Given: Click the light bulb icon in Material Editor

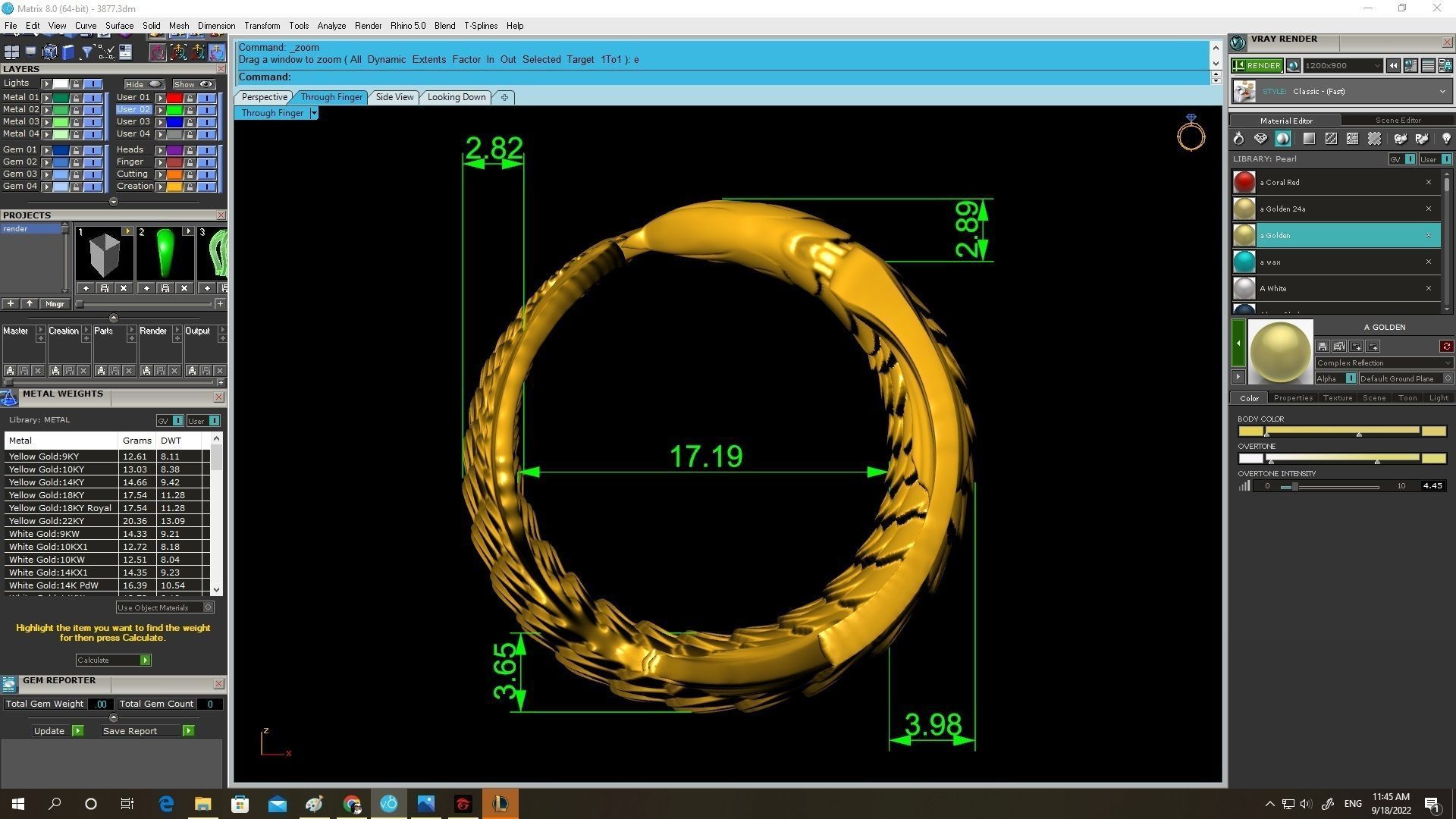Looking at the screenshot, I should click(x=1445, y=139).
